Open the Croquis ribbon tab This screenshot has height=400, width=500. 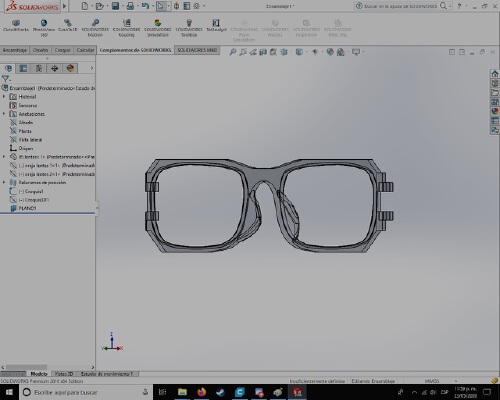62,50
